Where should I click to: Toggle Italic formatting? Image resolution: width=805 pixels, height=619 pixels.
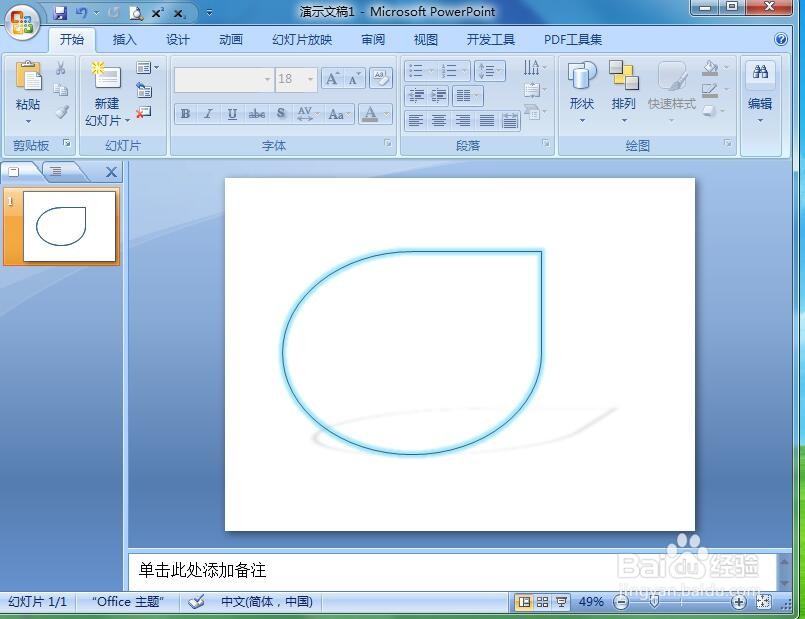tap(208, 114)
